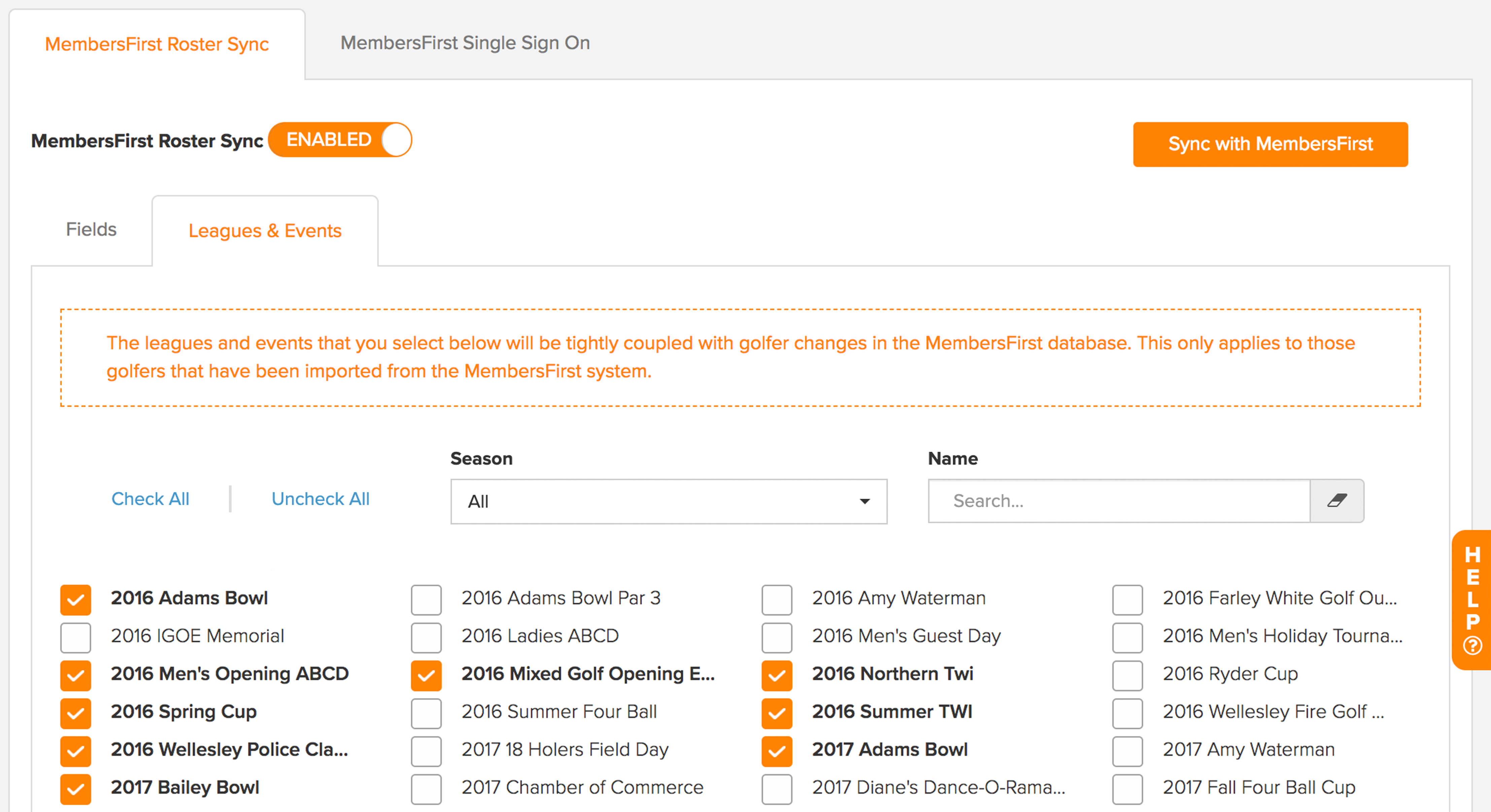Check the 2016 Ryder Cup checkbox
This screenshot has width=1491, height=812.
pyautogui.click(x=1127, y=675)
